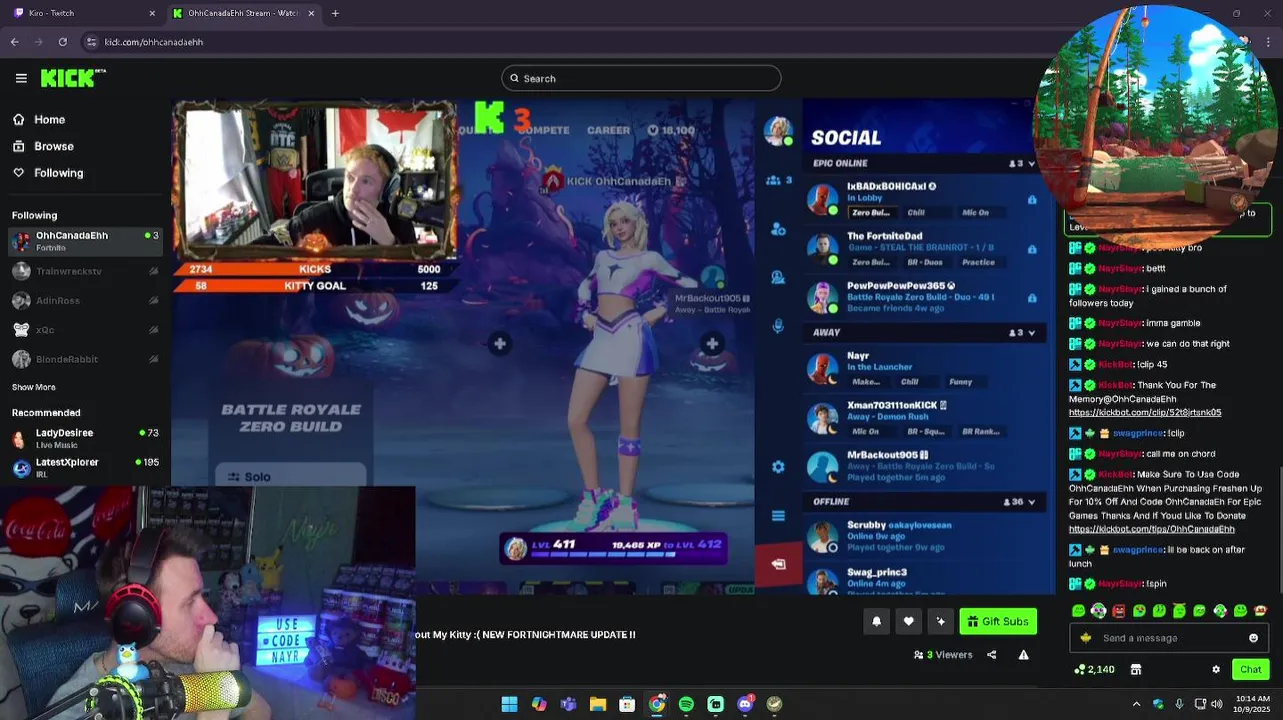Open Spotify from the taskbar
Image resolution: width=1283 pixels, height=720 pixels.
686,704
